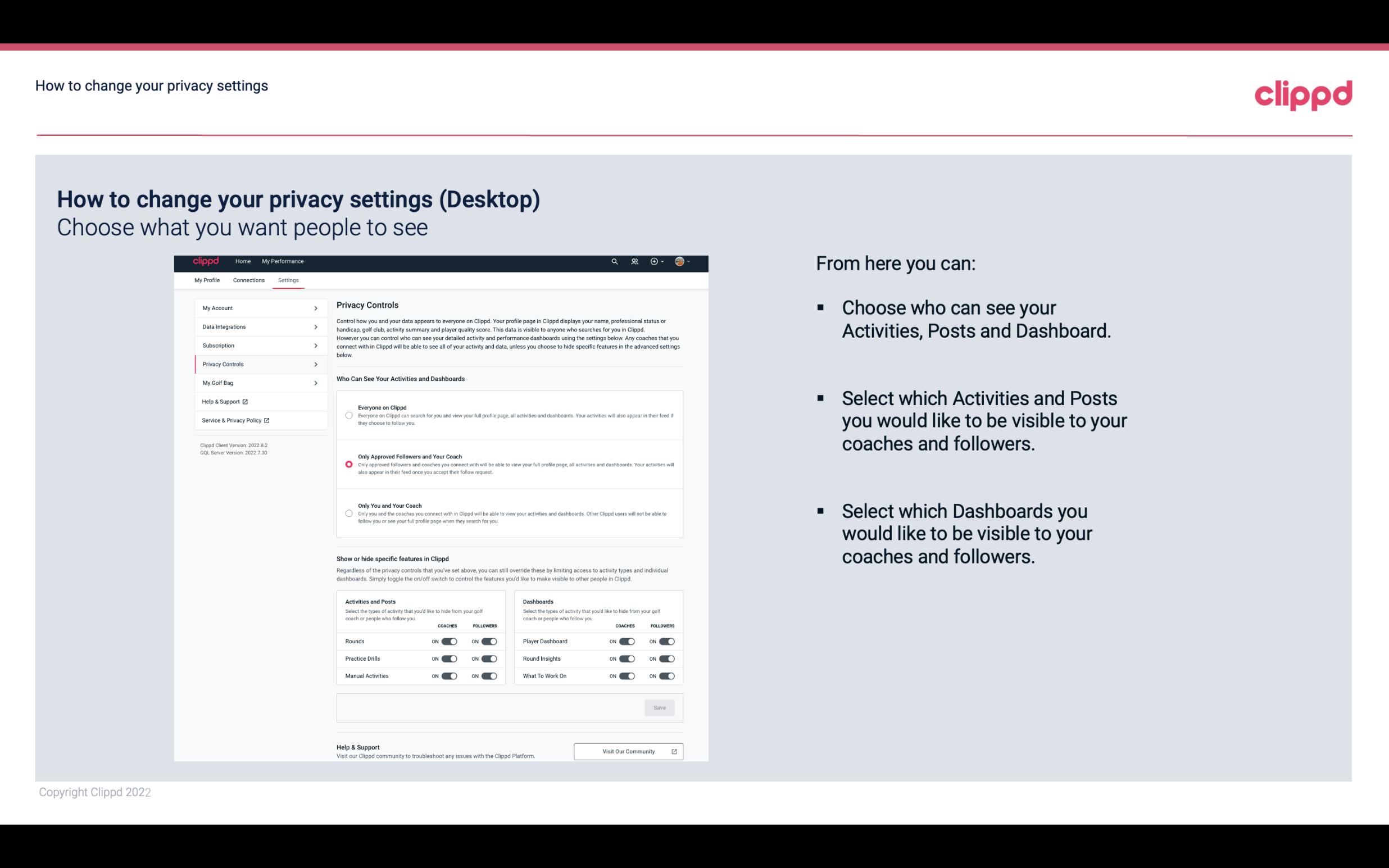Click the My Account section icon
This screenshot has height=868, width=1389.
click(315, 308)
